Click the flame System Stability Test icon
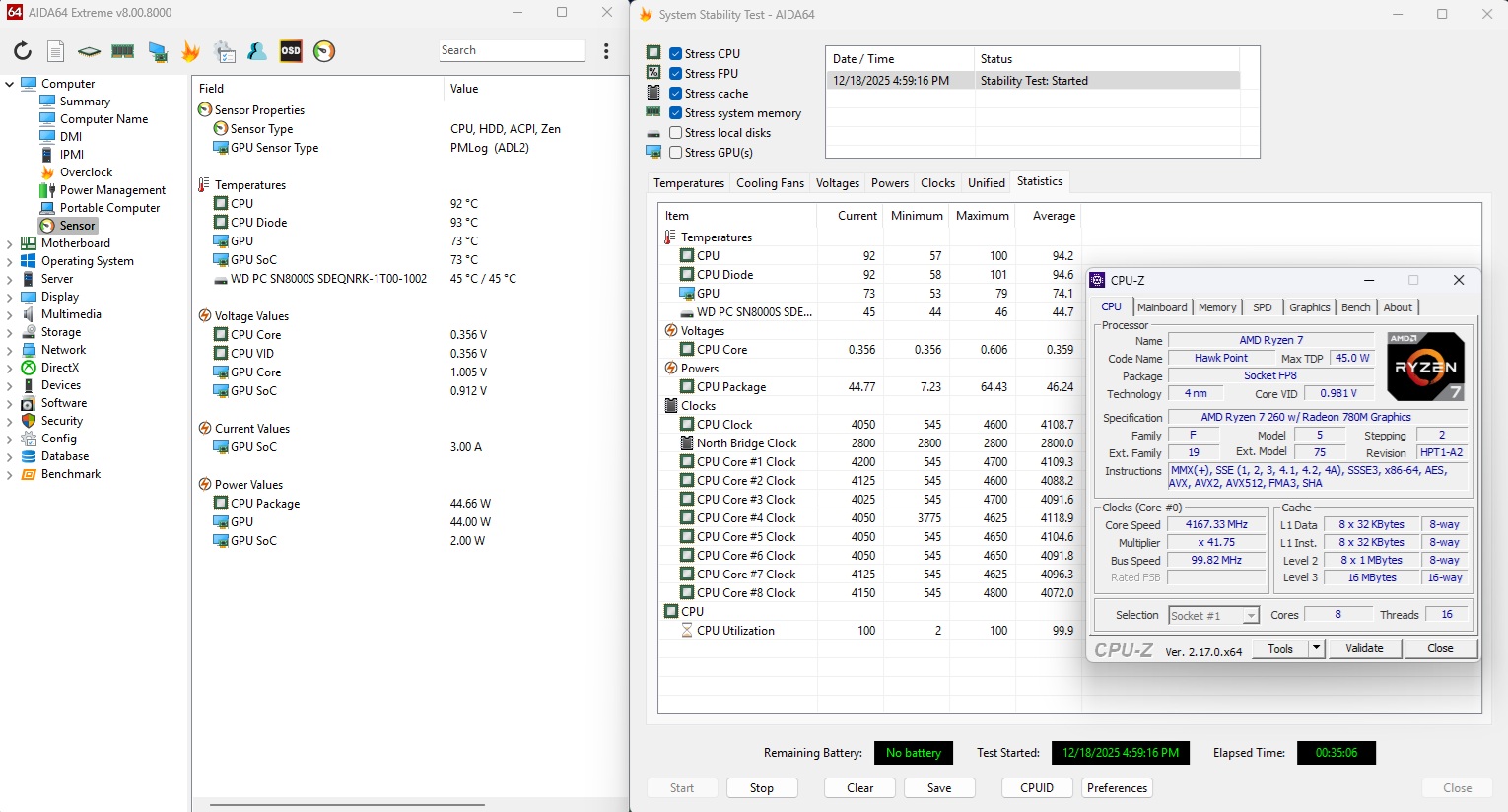Screen dimensions: 1508x812 (190, 51)
